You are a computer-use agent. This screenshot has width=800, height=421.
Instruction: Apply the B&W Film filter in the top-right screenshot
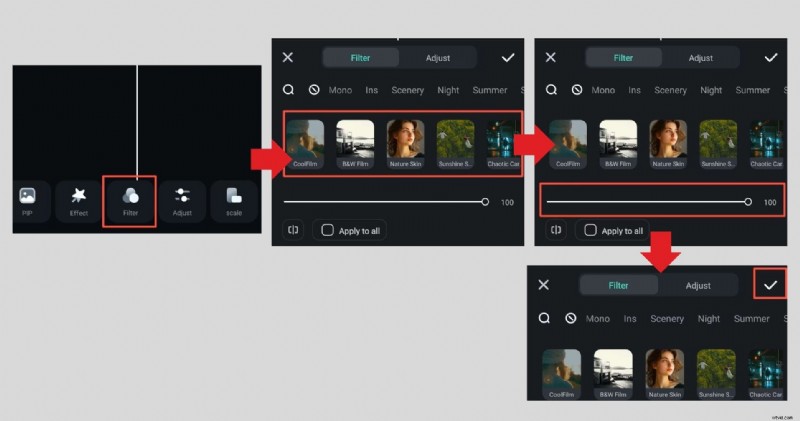618,144
